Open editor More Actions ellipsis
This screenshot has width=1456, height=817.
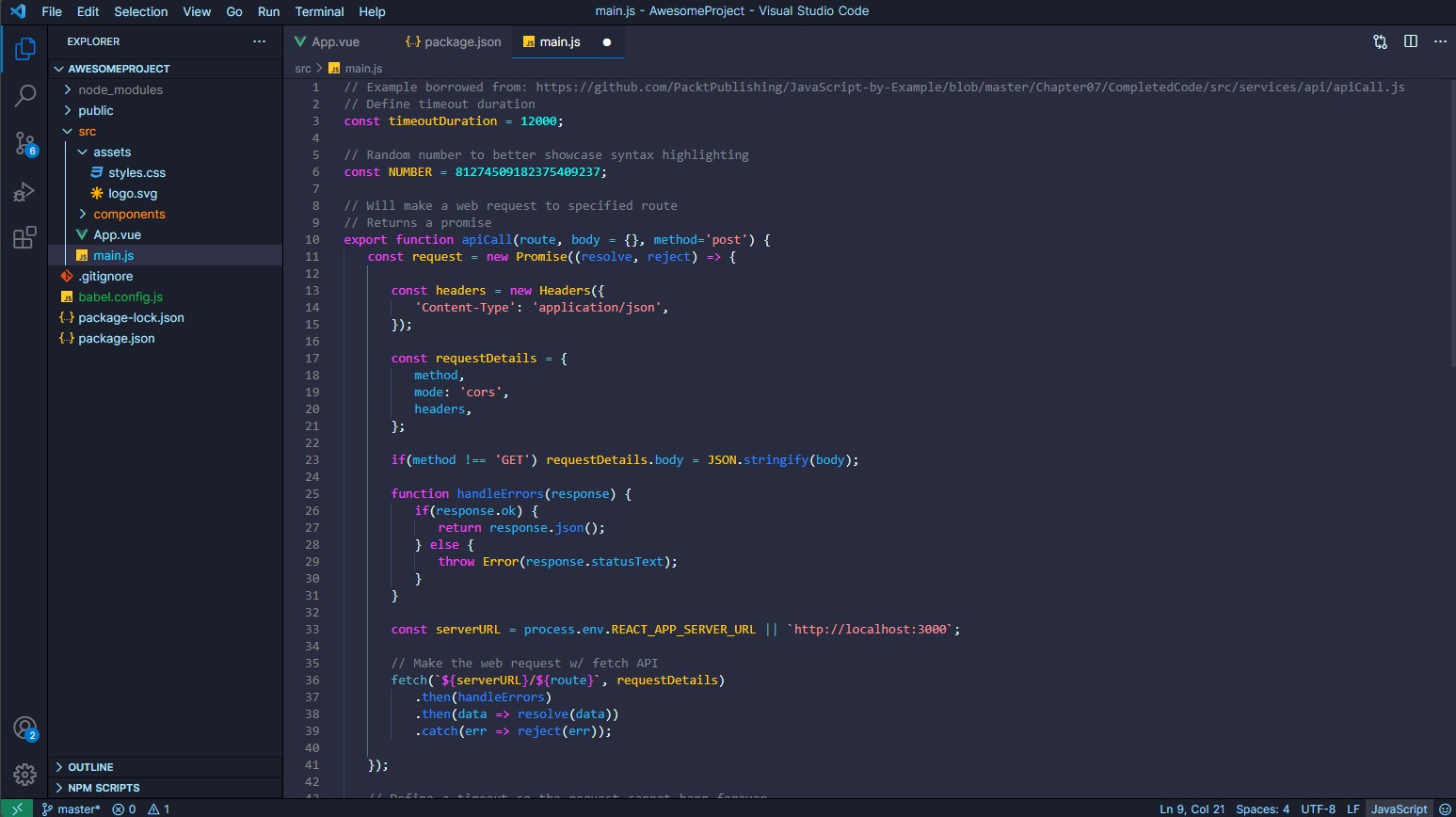pyautogui.click(x=1440, y=41)
